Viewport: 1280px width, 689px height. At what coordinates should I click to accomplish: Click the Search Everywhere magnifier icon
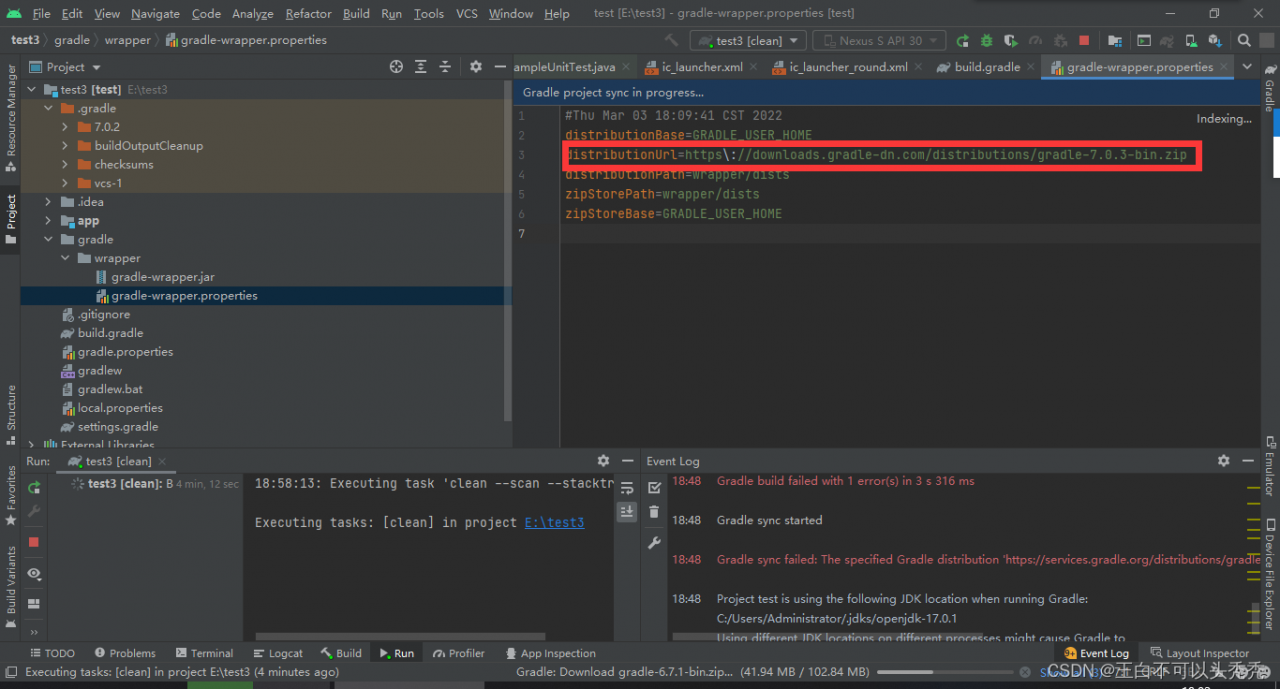(x=1244, y=41)
